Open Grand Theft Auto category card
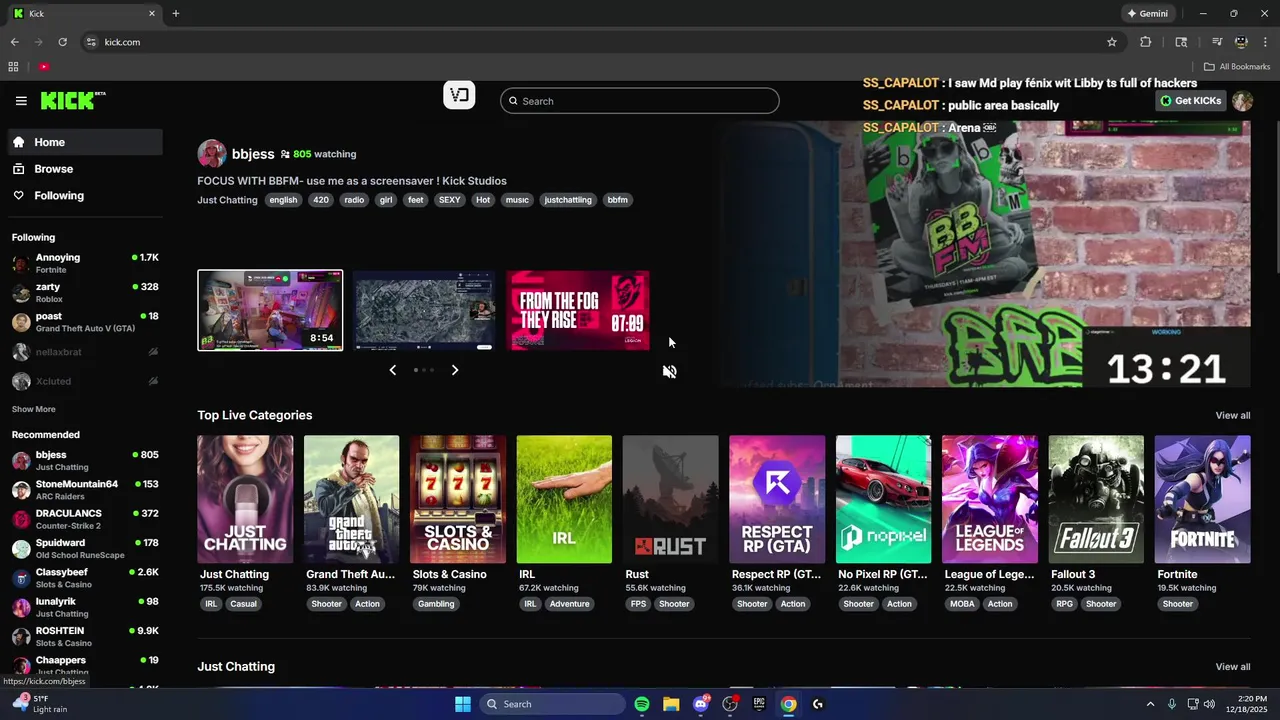The width and height of the screenshot is (1280, 720). pos(351,499)
